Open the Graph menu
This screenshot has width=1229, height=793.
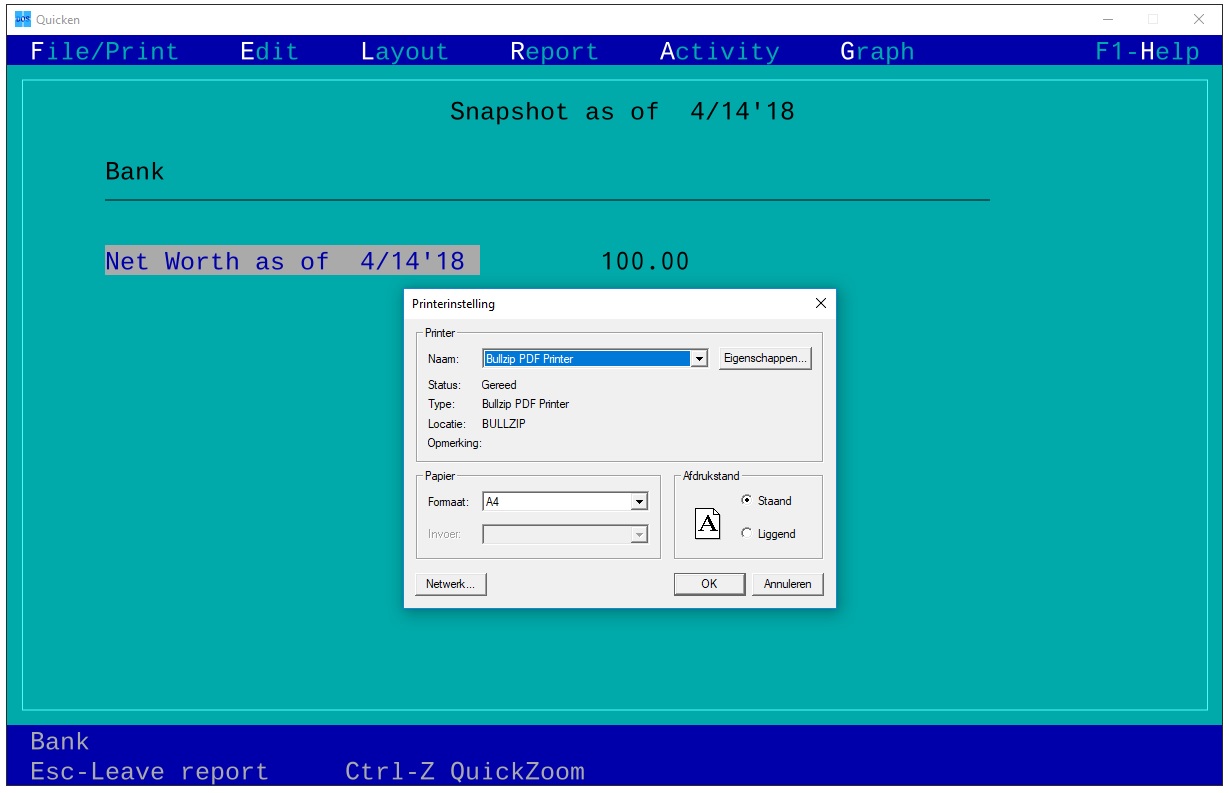pos(877,52)
